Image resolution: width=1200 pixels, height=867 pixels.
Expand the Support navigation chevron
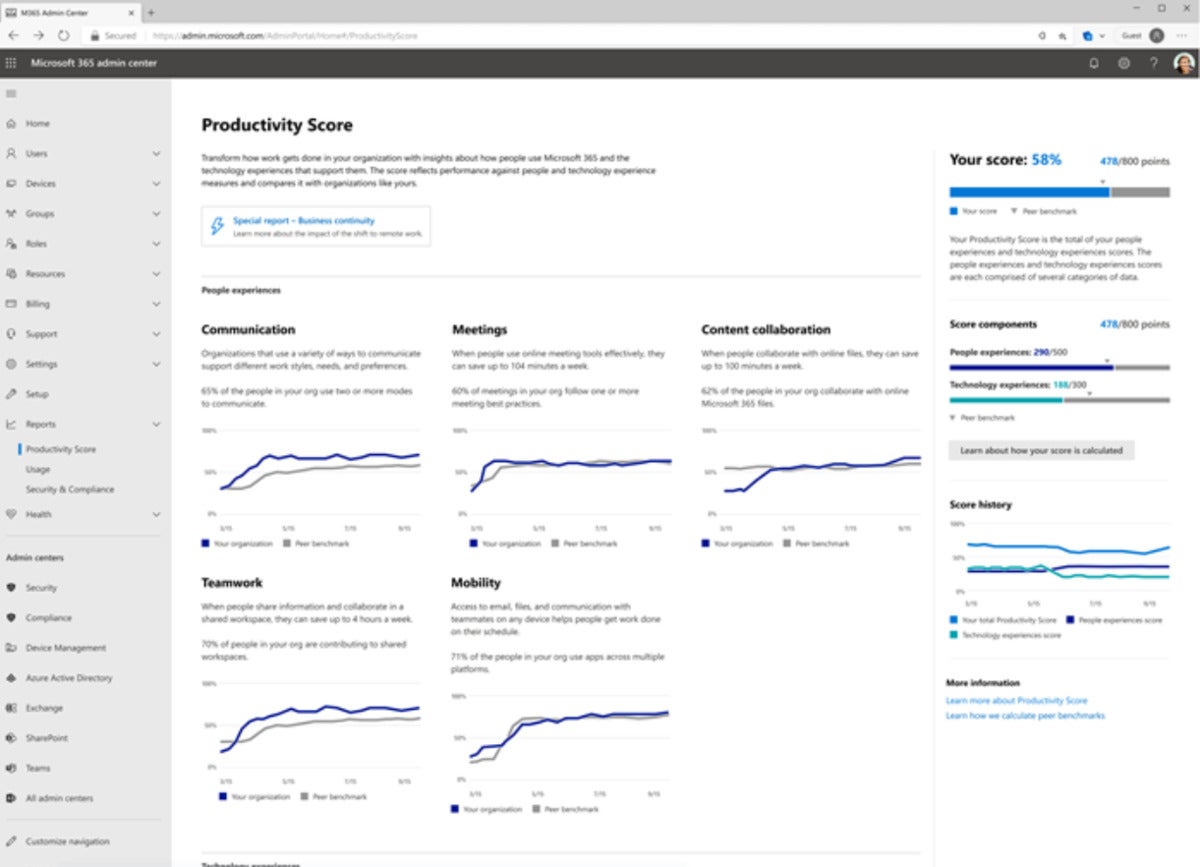point(156,334)
